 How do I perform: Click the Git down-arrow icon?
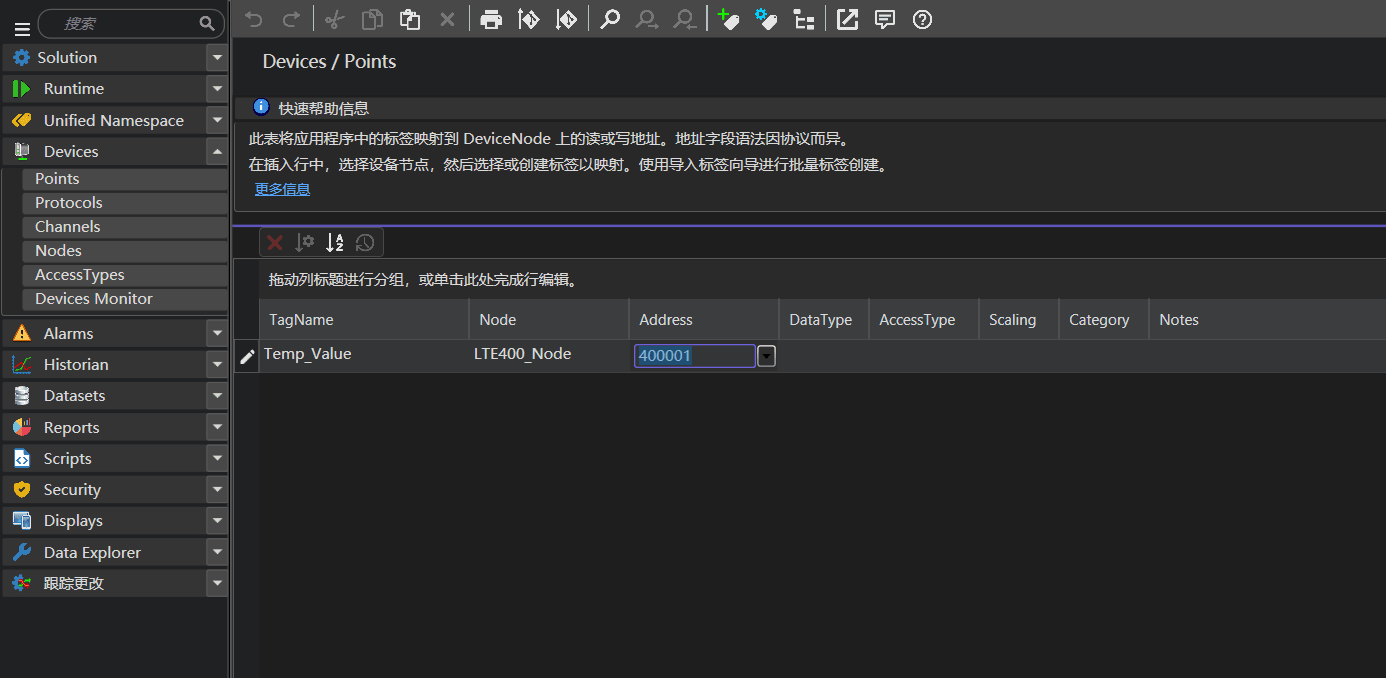click(x=566, y=19)
